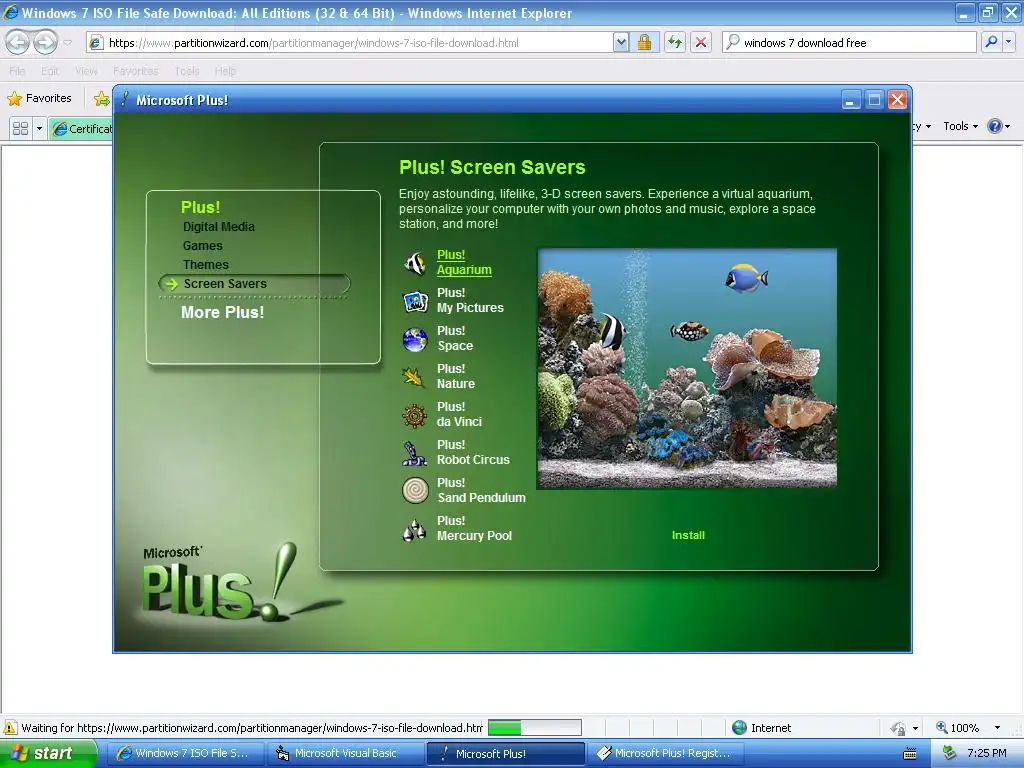The height and width of the screenshot is (768, 1024).
Task: Choose Plus! Mercury Pool entry
Action: point(474,528)
